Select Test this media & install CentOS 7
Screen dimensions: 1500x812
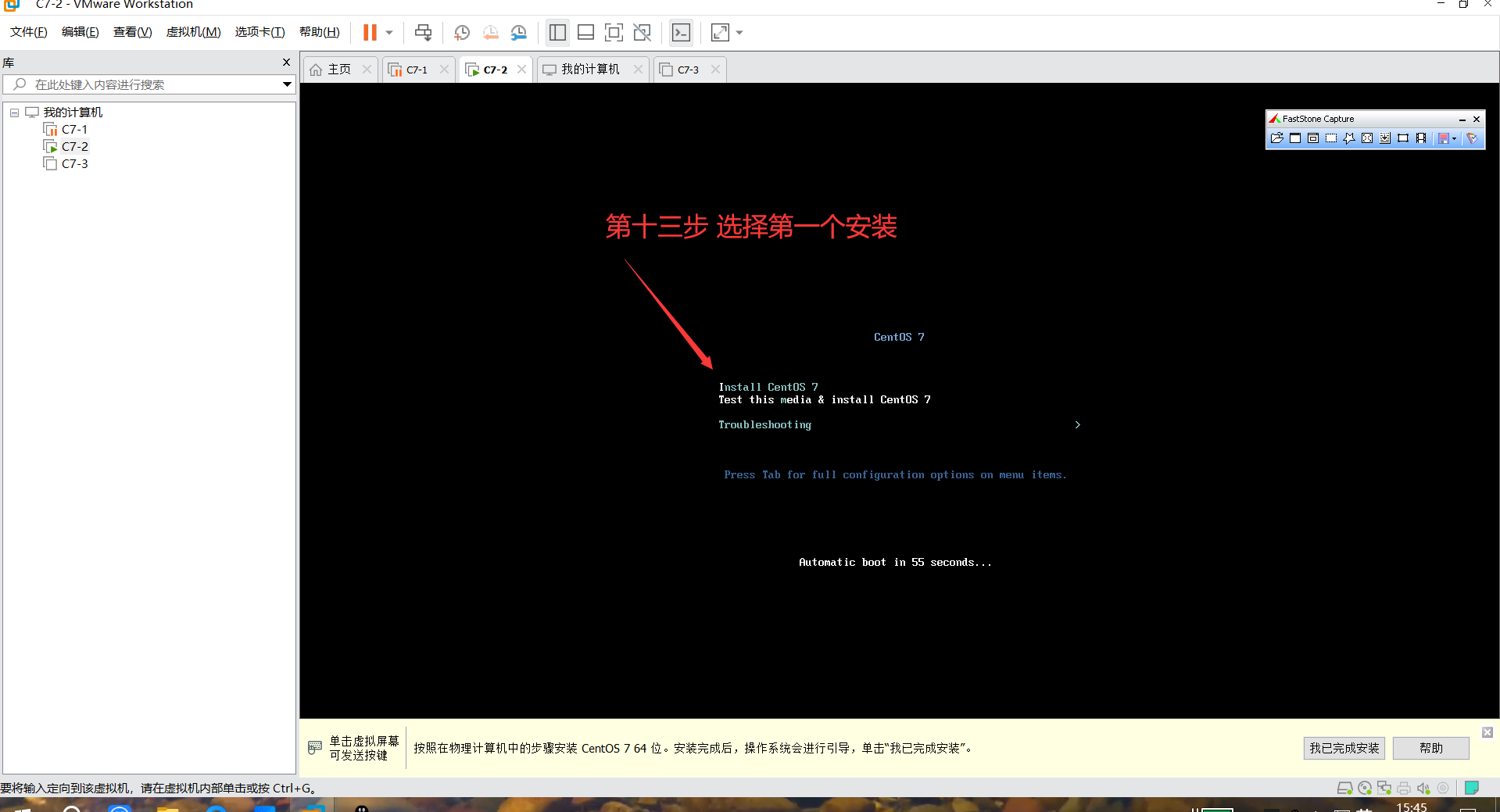click(x=825, y=399)
